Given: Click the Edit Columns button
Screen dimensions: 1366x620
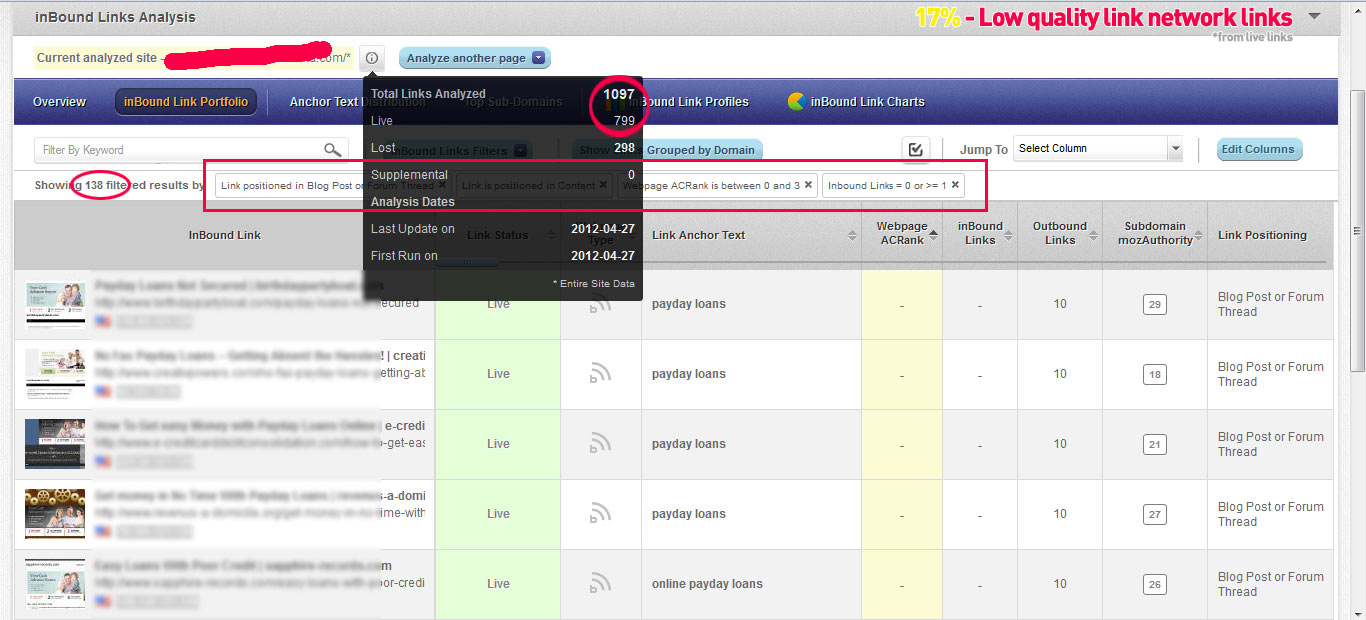Looking at the screenshot, I should click(1259, 147).
